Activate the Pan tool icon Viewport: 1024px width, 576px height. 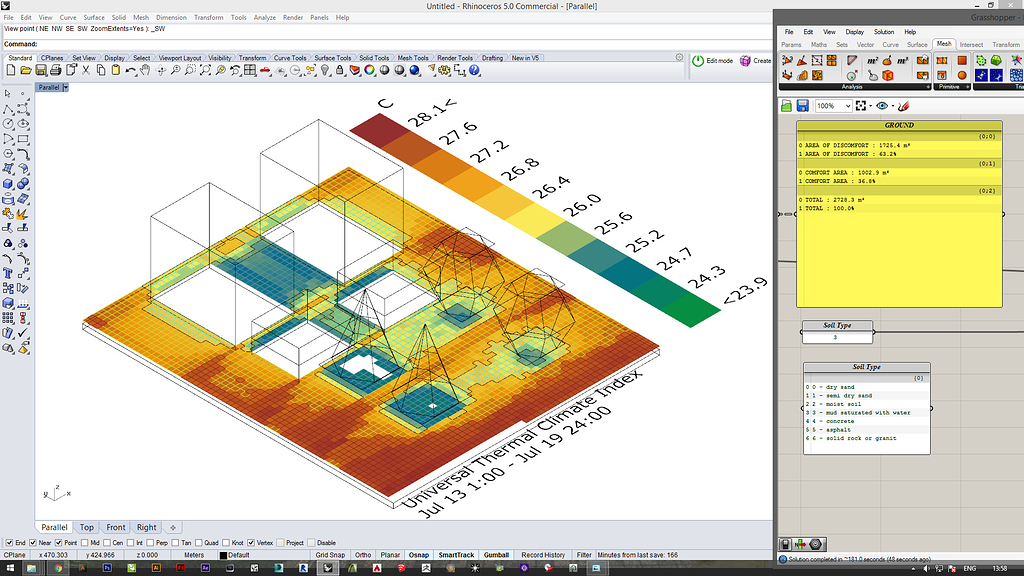tap(143, 70)
